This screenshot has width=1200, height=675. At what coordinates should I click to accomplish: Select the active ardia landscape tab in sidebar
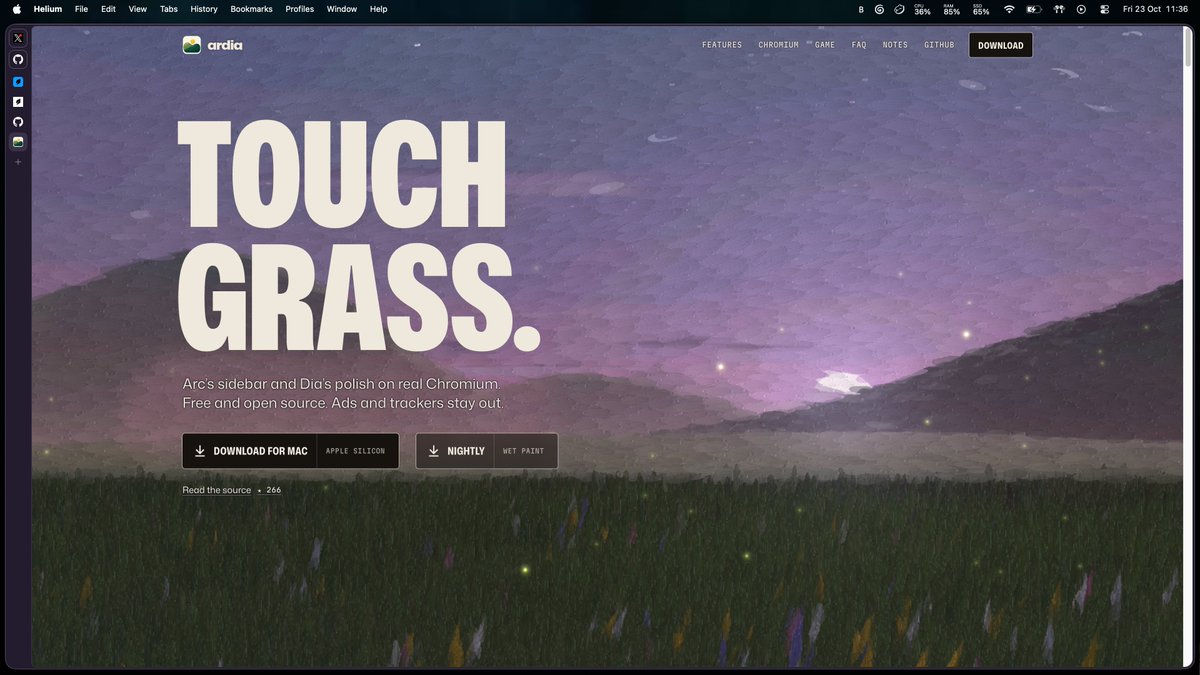pyautogui.click(x=18, y=142)
